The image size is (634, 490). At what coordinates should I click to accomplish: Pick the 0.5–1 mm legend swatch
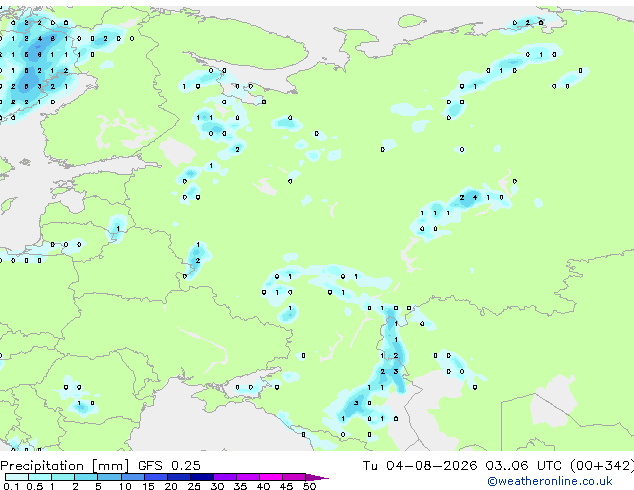40,477
